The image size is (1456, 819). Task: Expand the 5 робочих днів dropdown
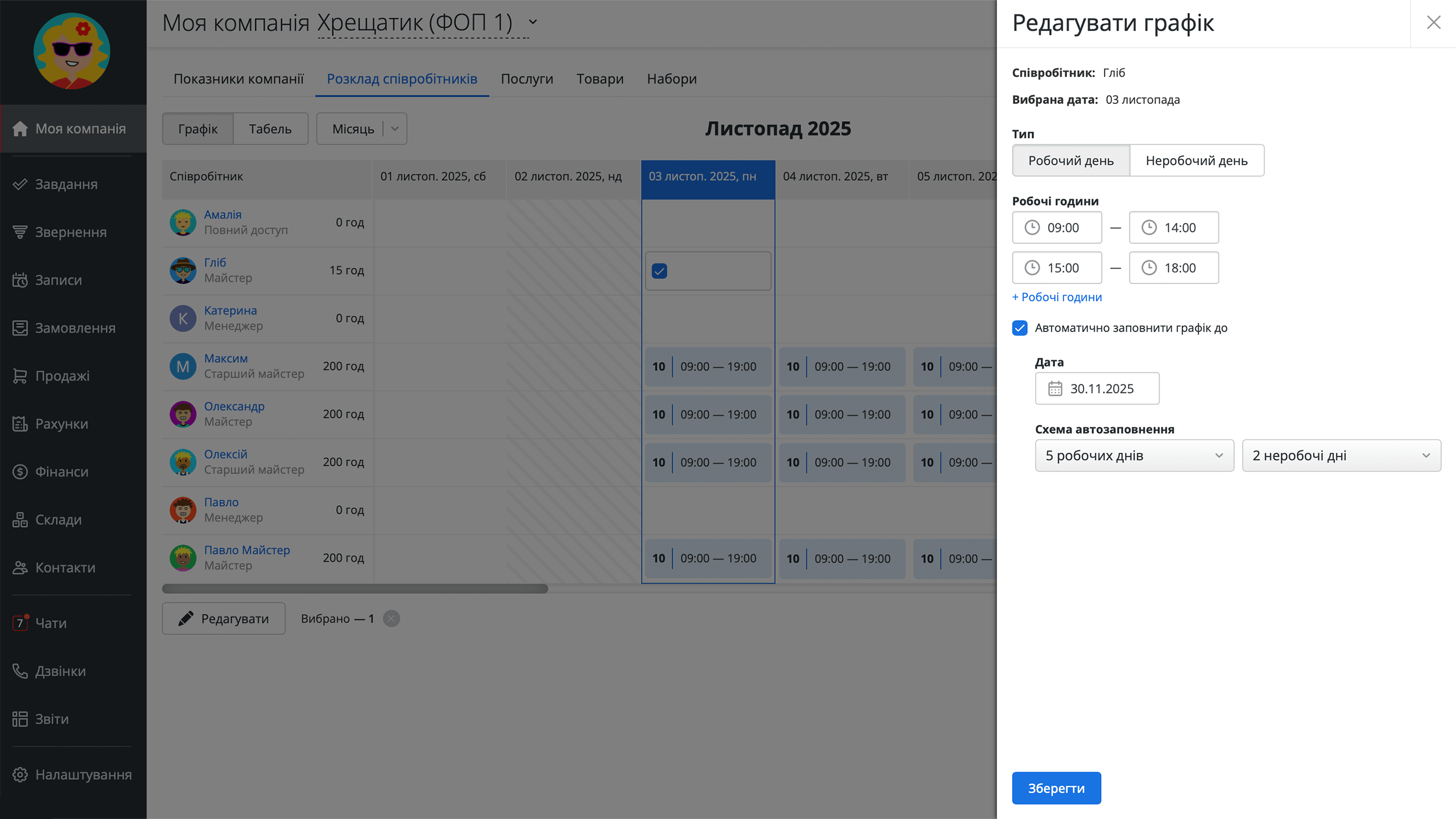pyautogui.click(x=1134, y=456)
